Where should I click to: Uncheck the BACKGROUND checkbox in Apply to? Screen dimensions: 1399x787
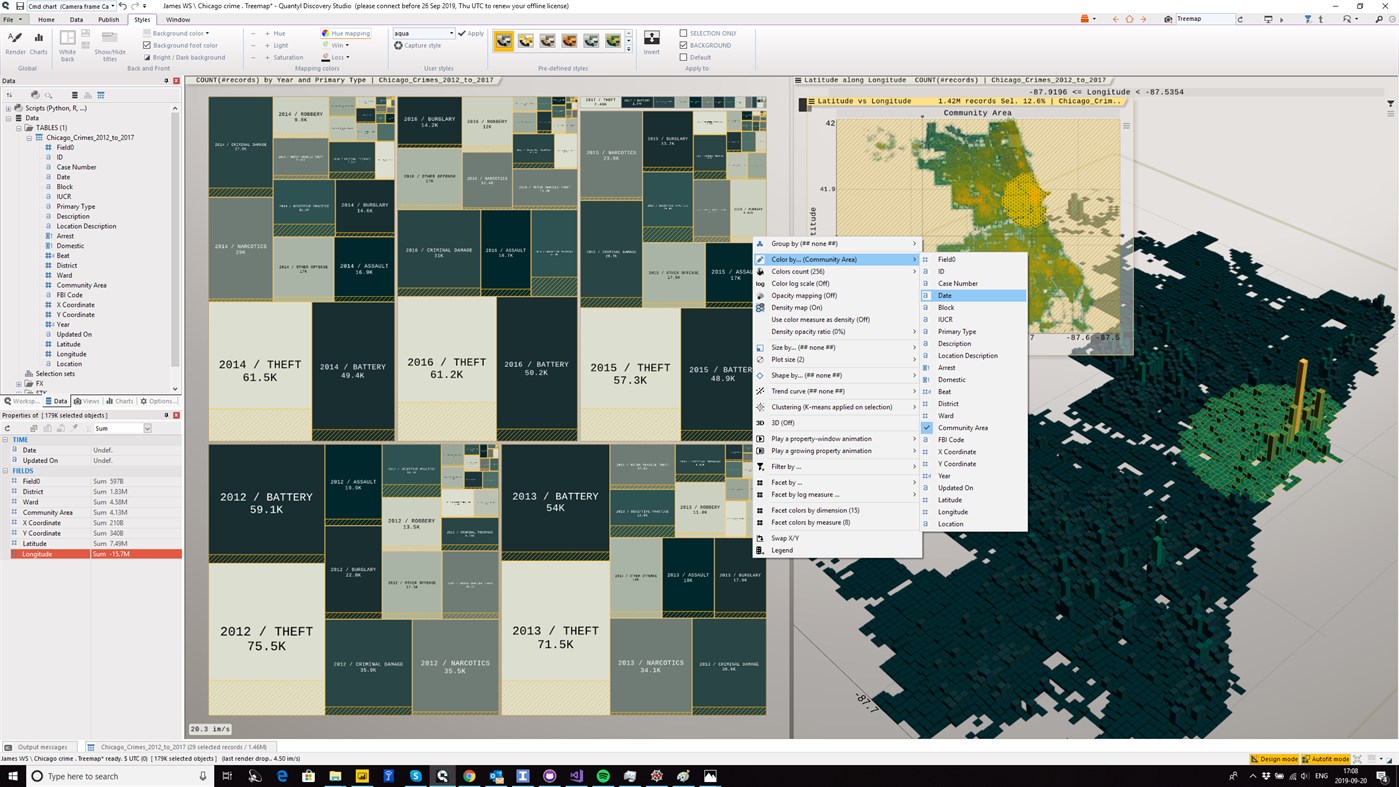[x=683, y=45]
